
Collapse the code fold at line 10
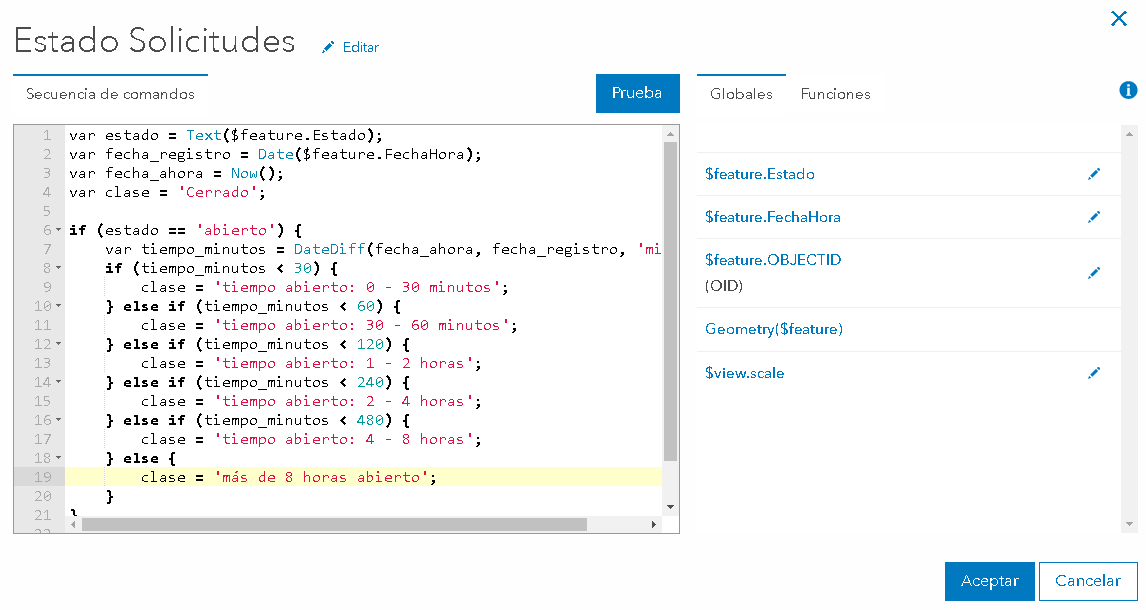click(x=58, y=306)
